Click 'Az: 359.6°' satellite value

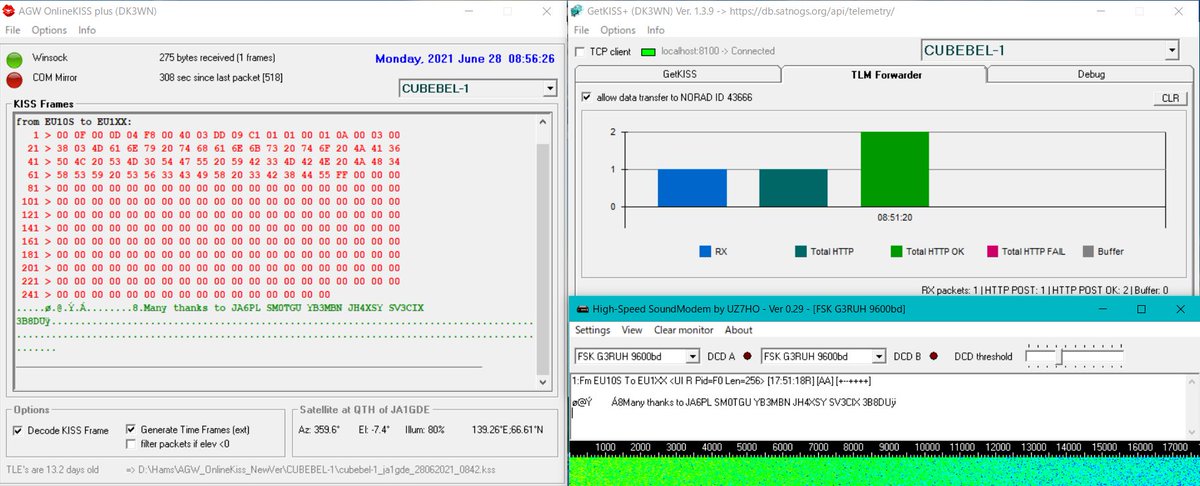click(x=320, y=430)
